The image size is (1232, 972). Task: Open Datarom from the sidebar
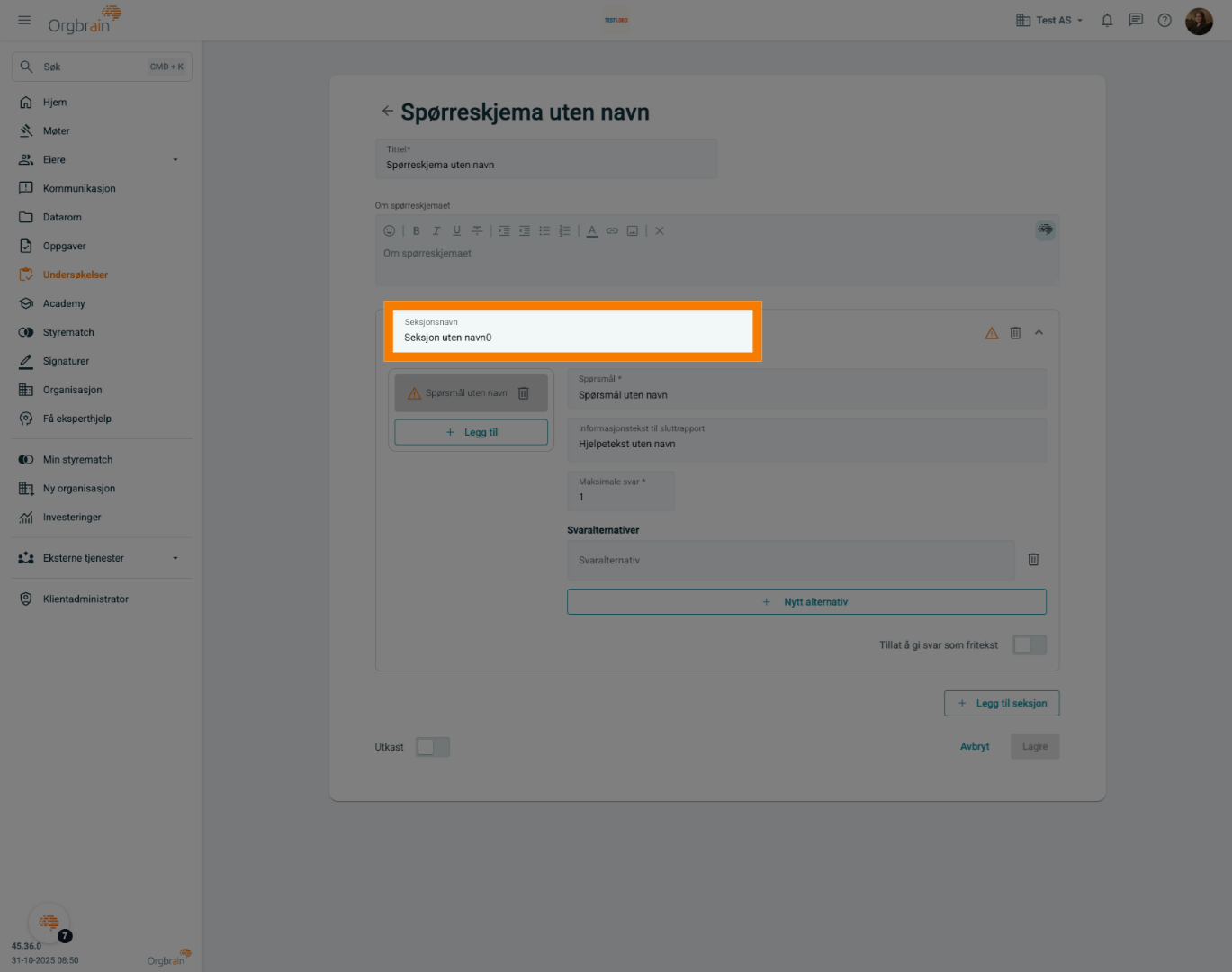click(x=62, y=217)
